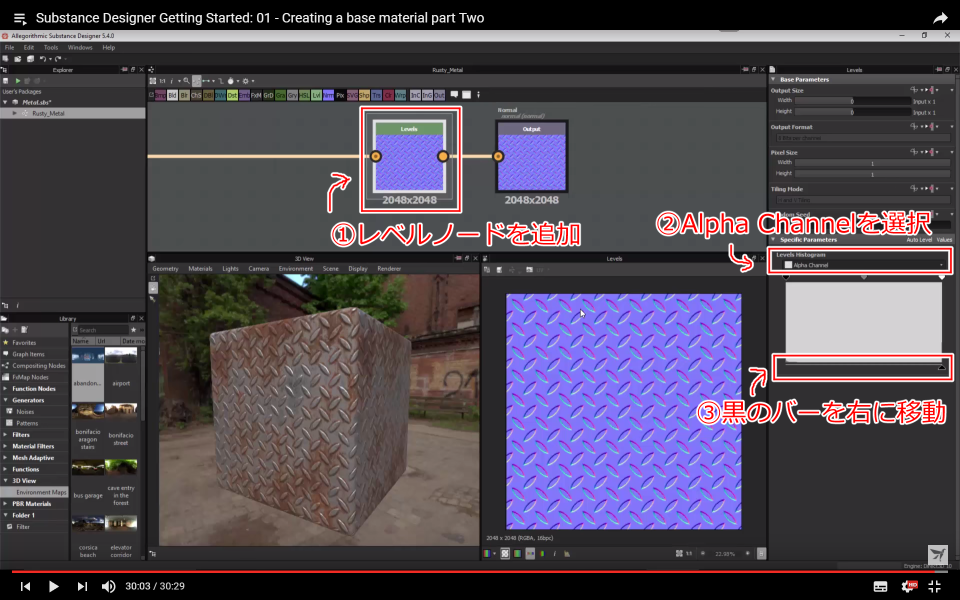Add an FX-Map (FxM) node

[256, 96]
